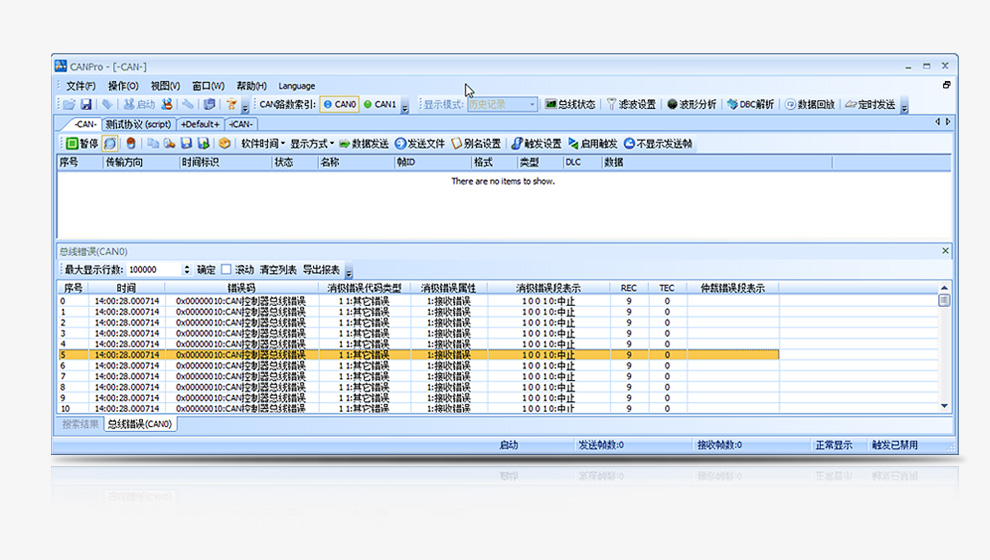This screenshot has width=990, height=560.
Task: Open the Language menu
Action: pos(297,86)
